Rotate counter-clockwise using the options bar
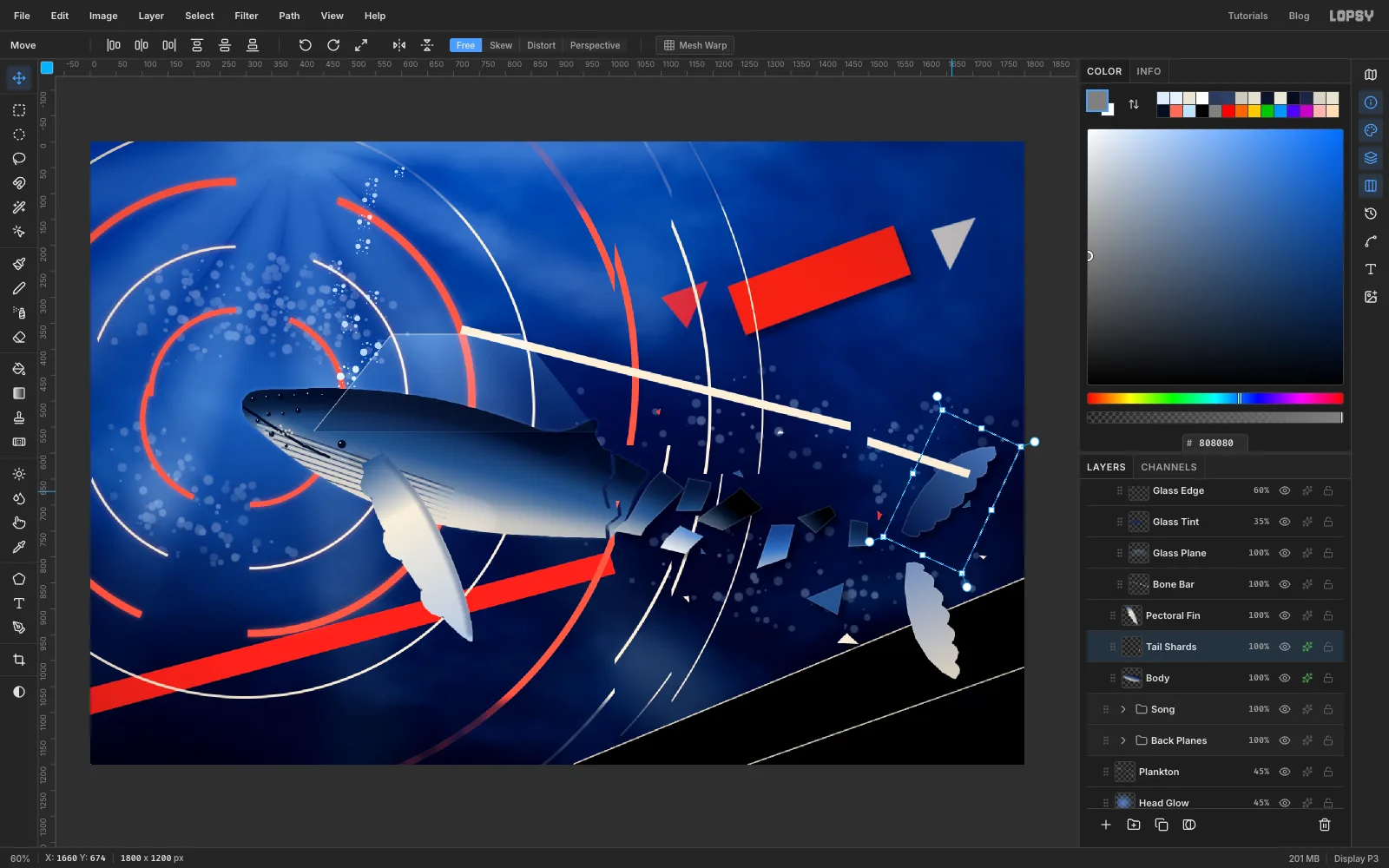Viewport: 1389px width, 868px height. 305,45
